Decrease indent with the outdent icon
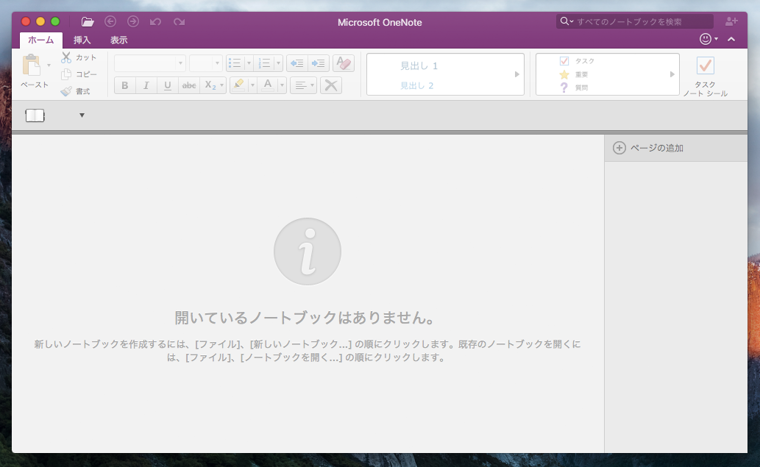Viewport: 760px width, 467px height. (297, 63)
